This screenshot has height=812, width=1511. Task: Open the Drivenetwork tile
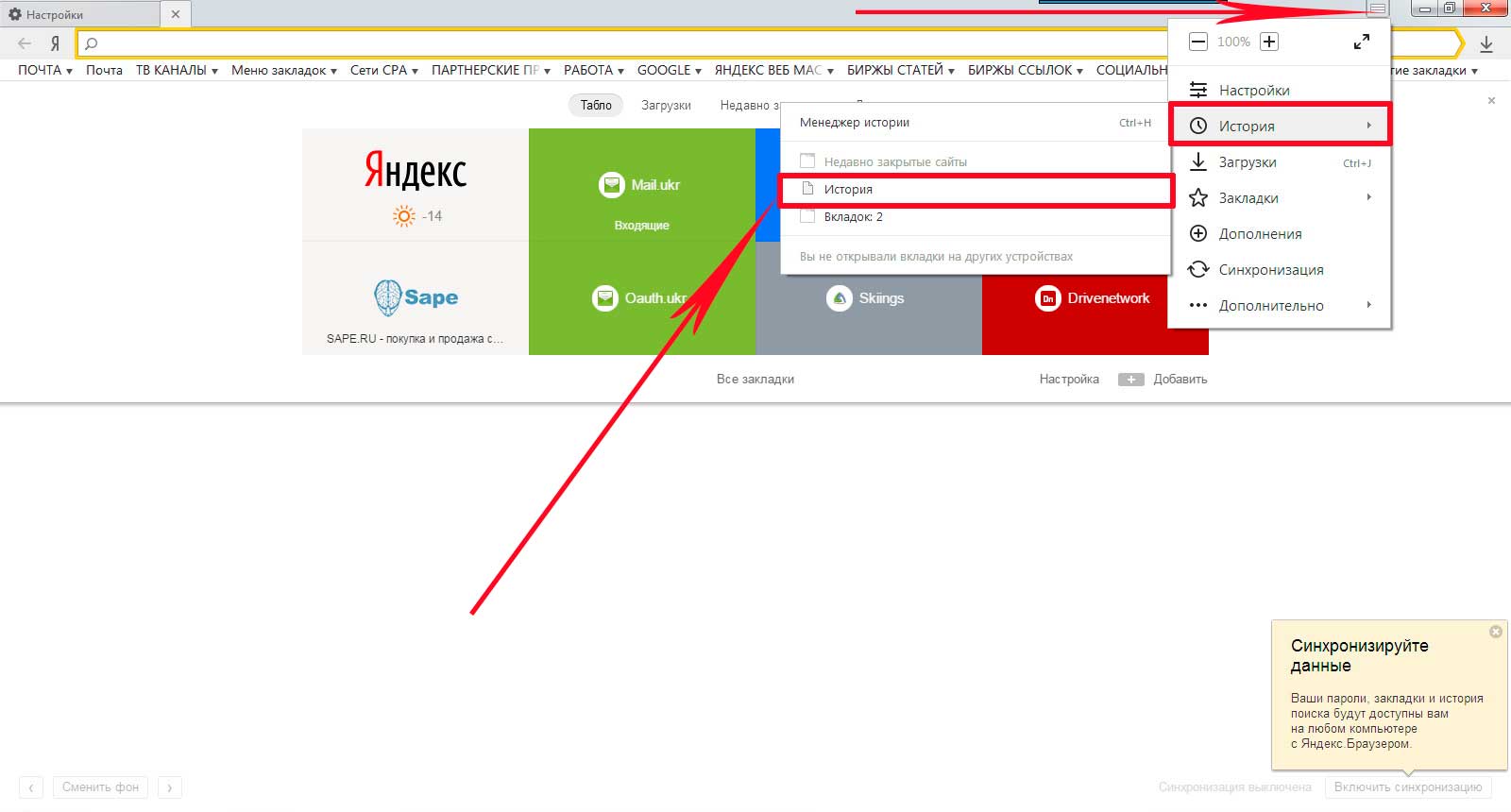[x=1095, y=315]
